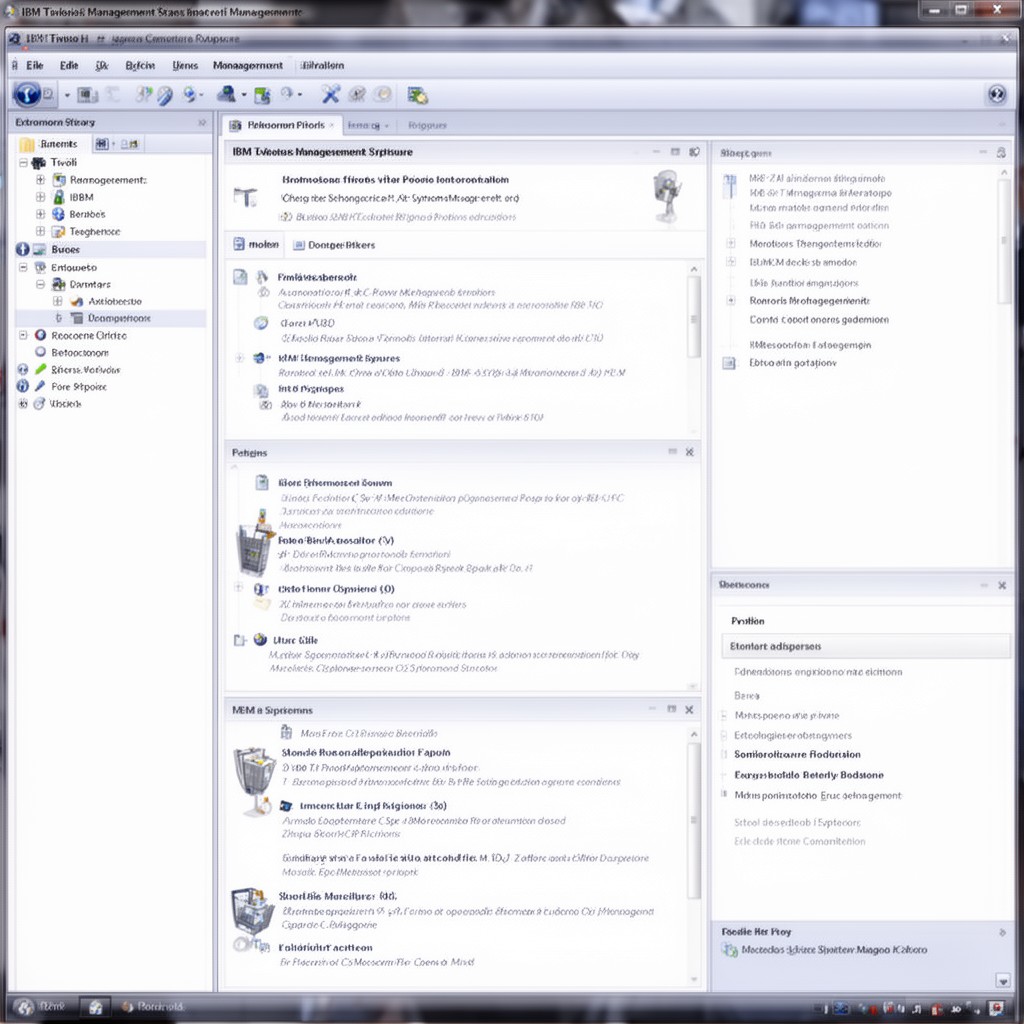This screenshot has width=1024, height=1024.
Task: Click the round blue globe toolbar button
Action: coord(27,95)
